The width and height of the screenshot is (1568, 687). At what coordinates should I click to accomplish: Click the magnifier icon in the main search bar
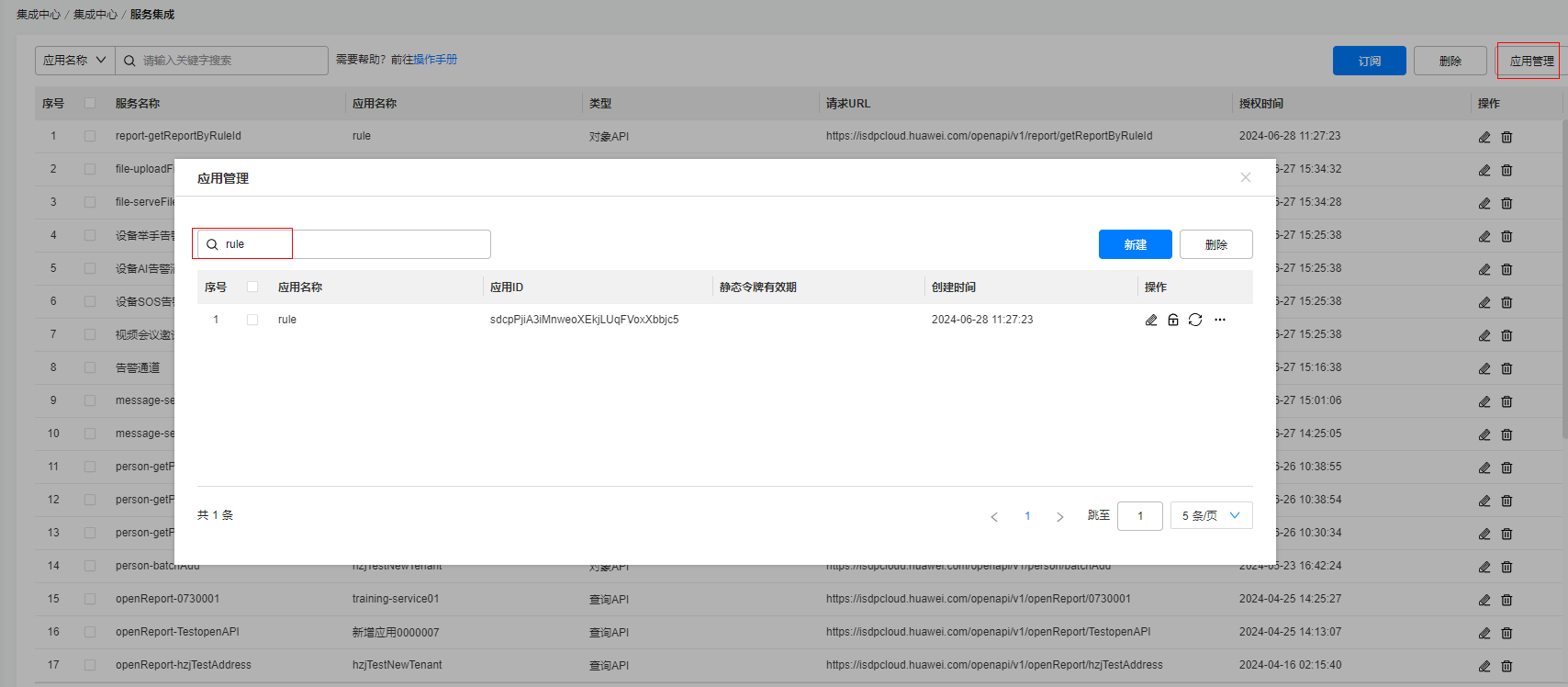tap(129, 61)
